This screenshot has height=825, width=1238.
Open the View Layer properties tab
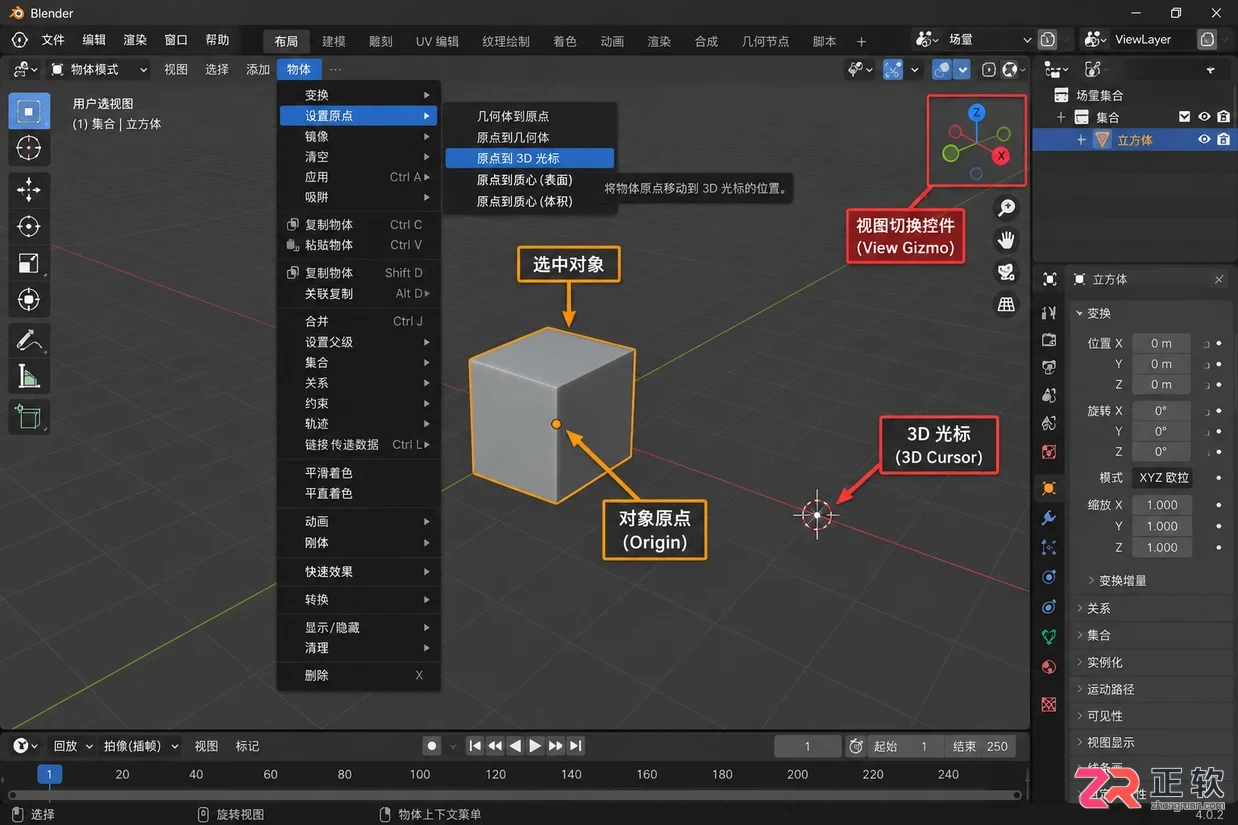(x=1049, y=396)
